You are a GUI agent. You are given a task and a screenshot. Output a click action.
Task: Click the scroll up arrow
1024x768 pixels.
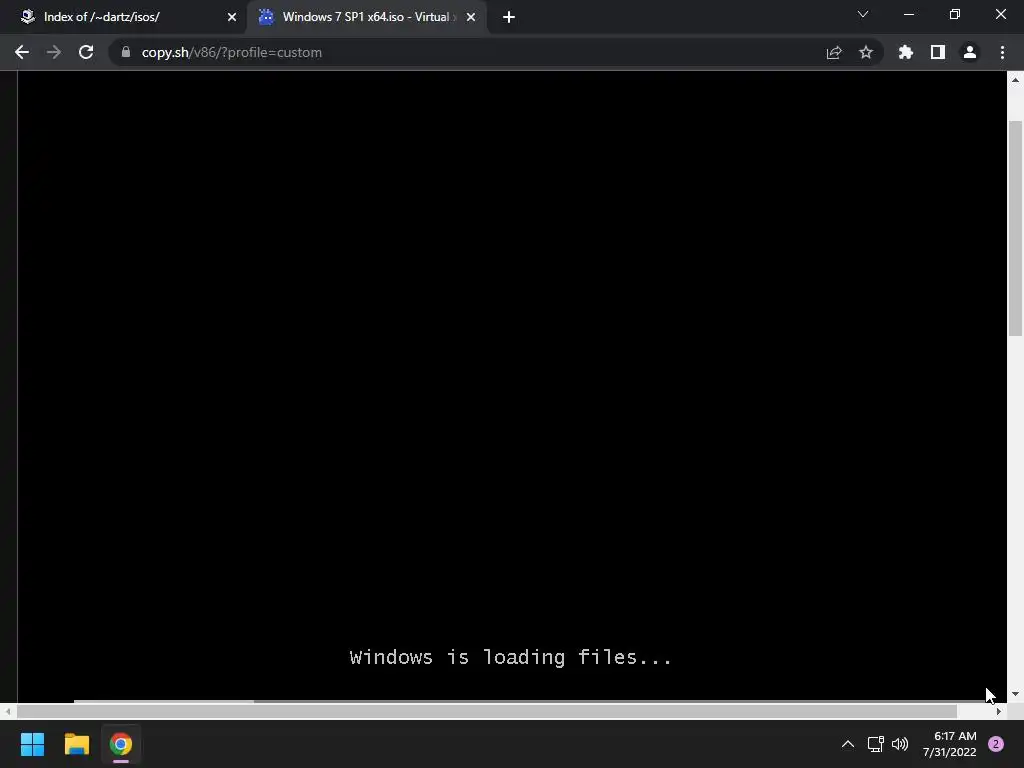coord(1015,80)
